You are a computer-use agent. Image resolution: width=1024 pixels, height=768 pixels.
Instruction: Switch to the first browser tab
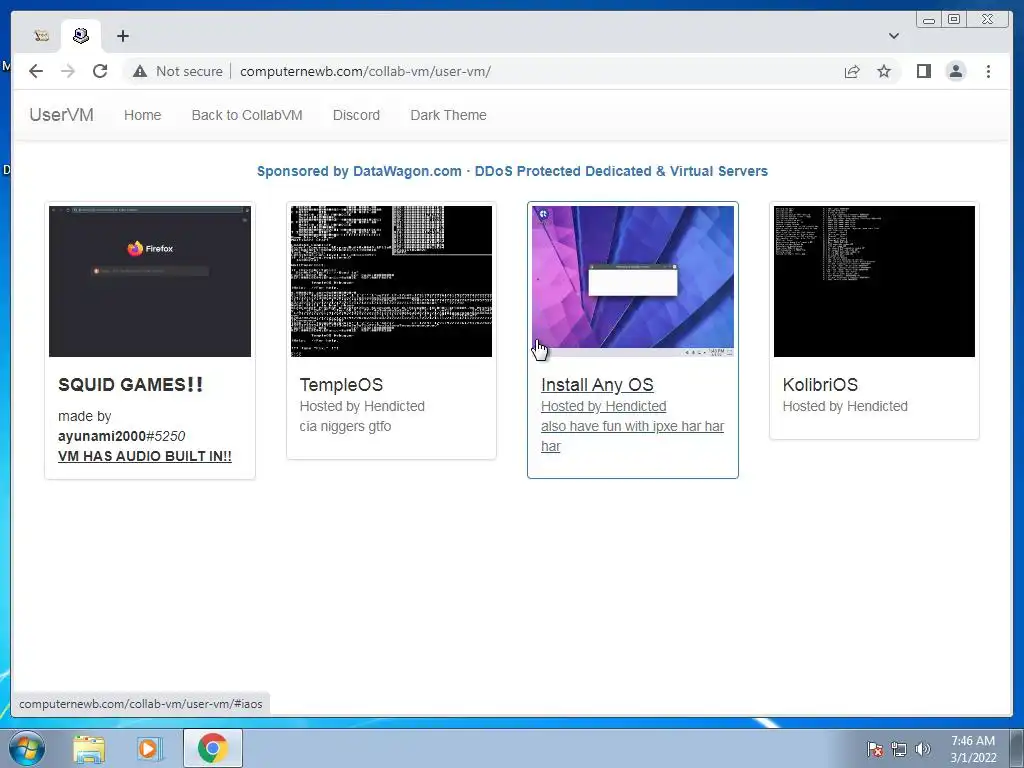coord(42,36)
